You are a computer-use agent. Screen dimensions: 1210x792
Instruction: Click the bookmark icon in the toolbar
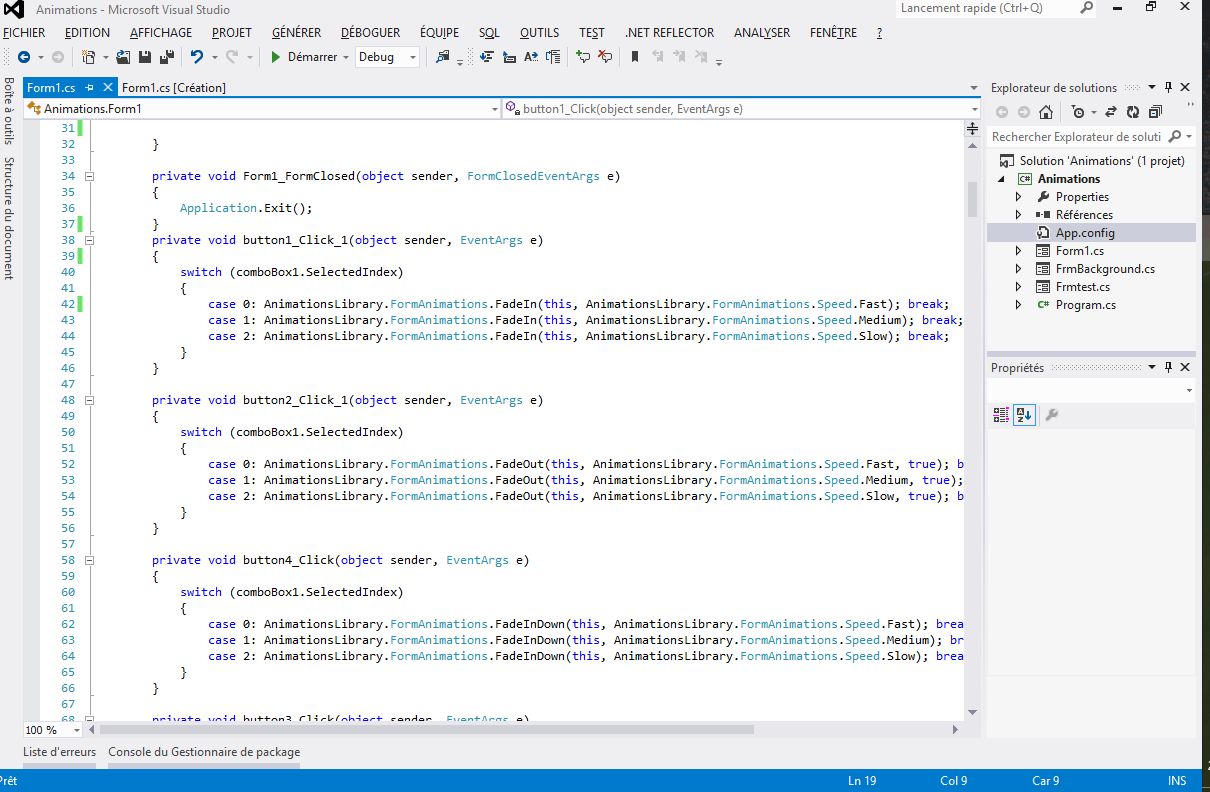point(634,57)
